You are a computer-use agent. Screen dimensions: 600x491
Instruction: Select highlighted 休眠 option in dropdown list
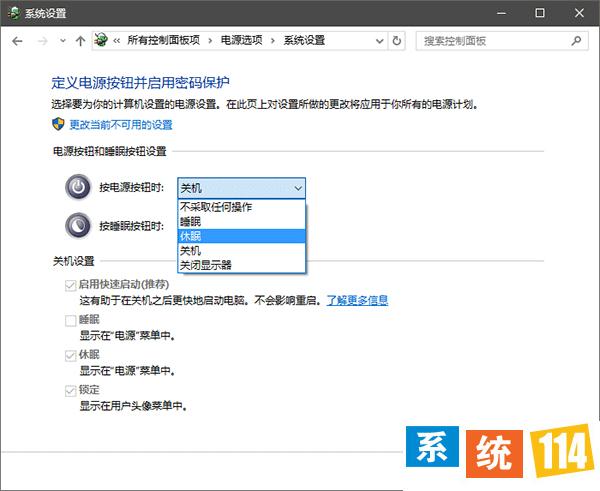(x=241, y=236)
